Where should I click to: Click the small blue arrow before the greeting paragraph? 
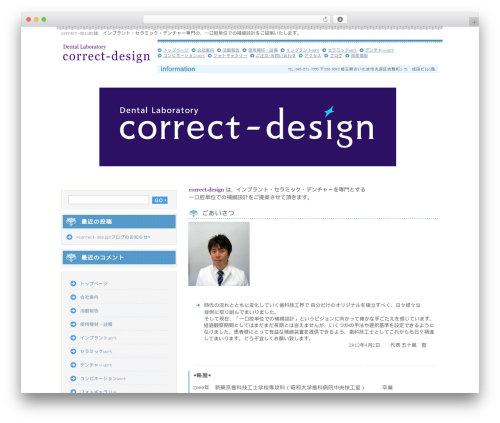pos(198,305)
